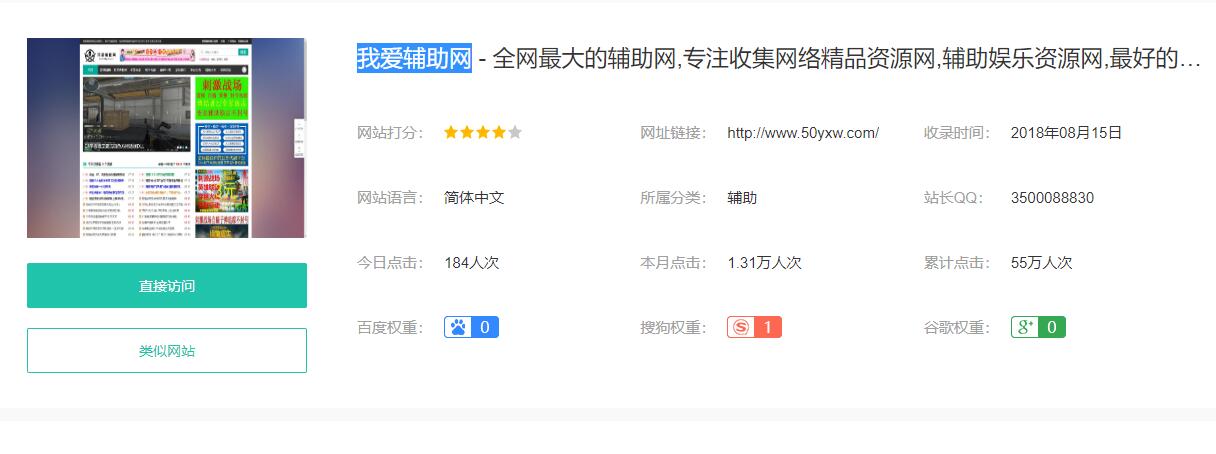Click the 站长QQ label
The image size is (1216, 454).
click(x=956, y=198)
